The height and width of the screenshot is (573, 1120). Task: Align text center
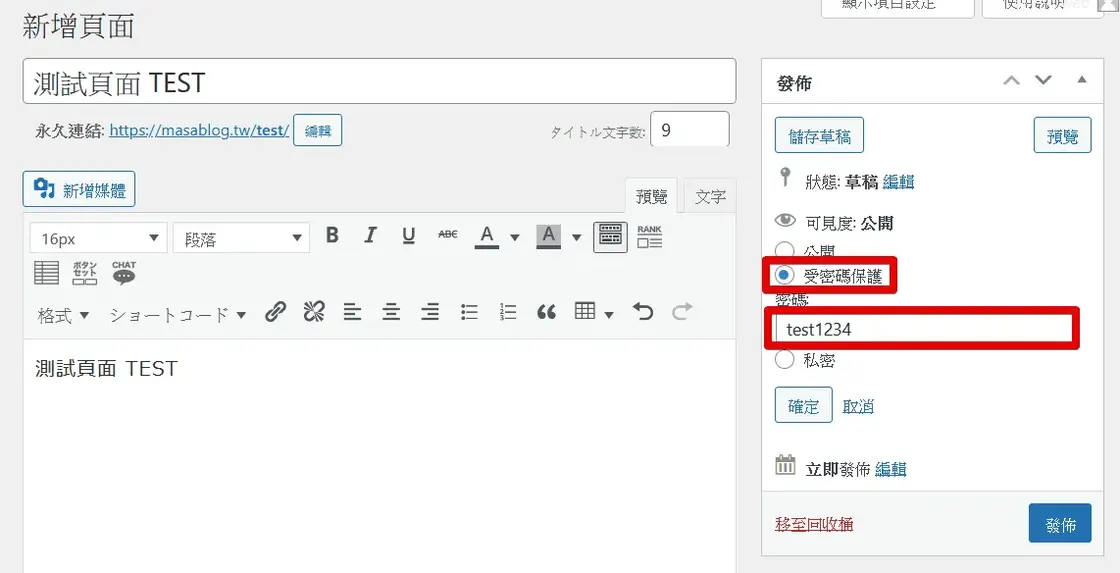tap(391, 312)
